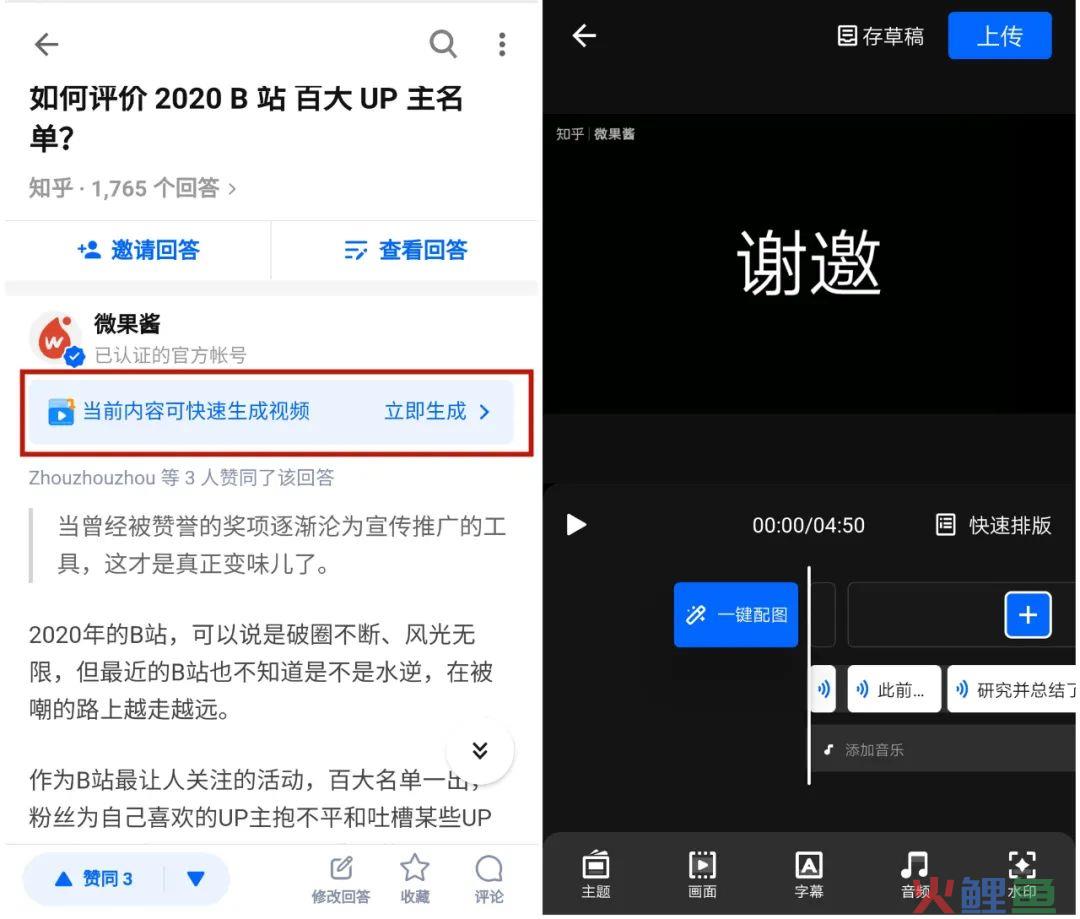Play the video preview
The width and height of the screenshot is (1080, 919).
(x=576, y=525)
